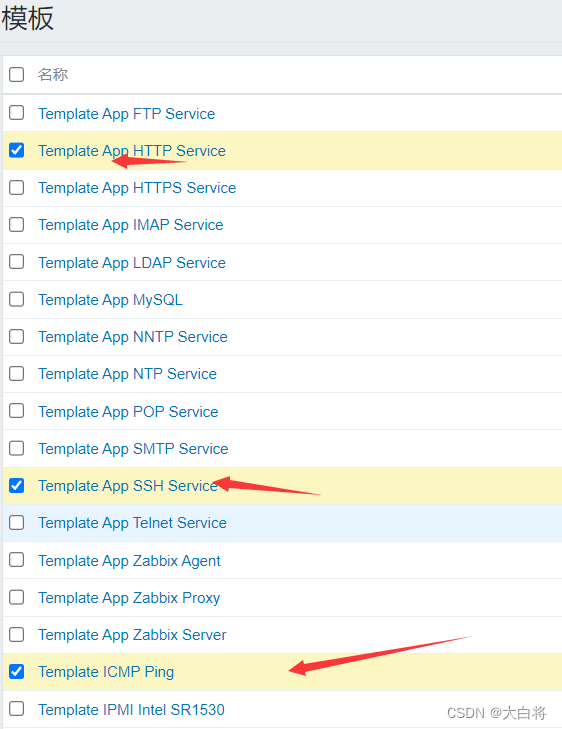Check the Template App Zabbix Server checkbox
This screenshot has width=562, height=729.
pyautogui.click(x=17, y=634)
